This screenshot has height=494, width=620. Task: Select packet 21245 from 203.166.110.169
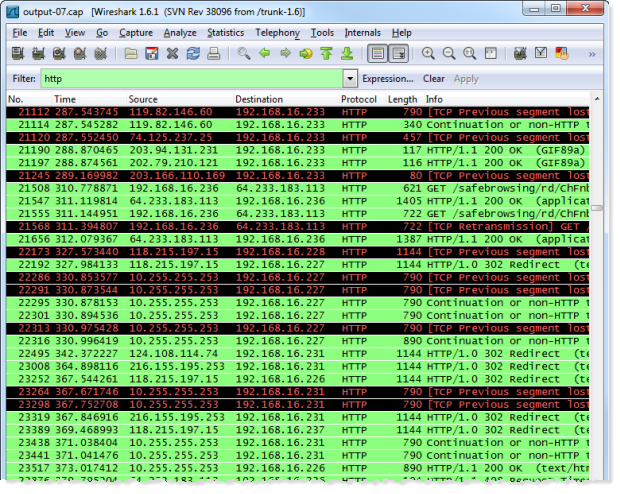click(298, 176)
